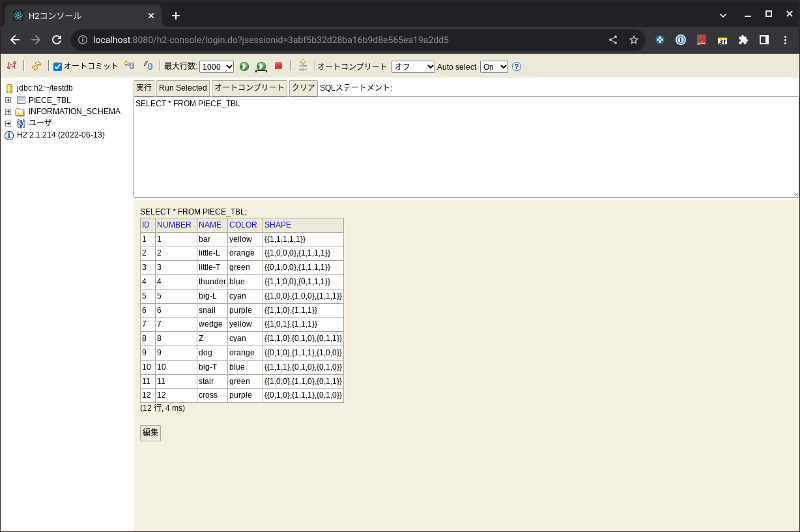The height and width of the screenshot is (532, 800).
Task: Open the オートコンプリート dropdown set to オフ
Action: (412, 66)
